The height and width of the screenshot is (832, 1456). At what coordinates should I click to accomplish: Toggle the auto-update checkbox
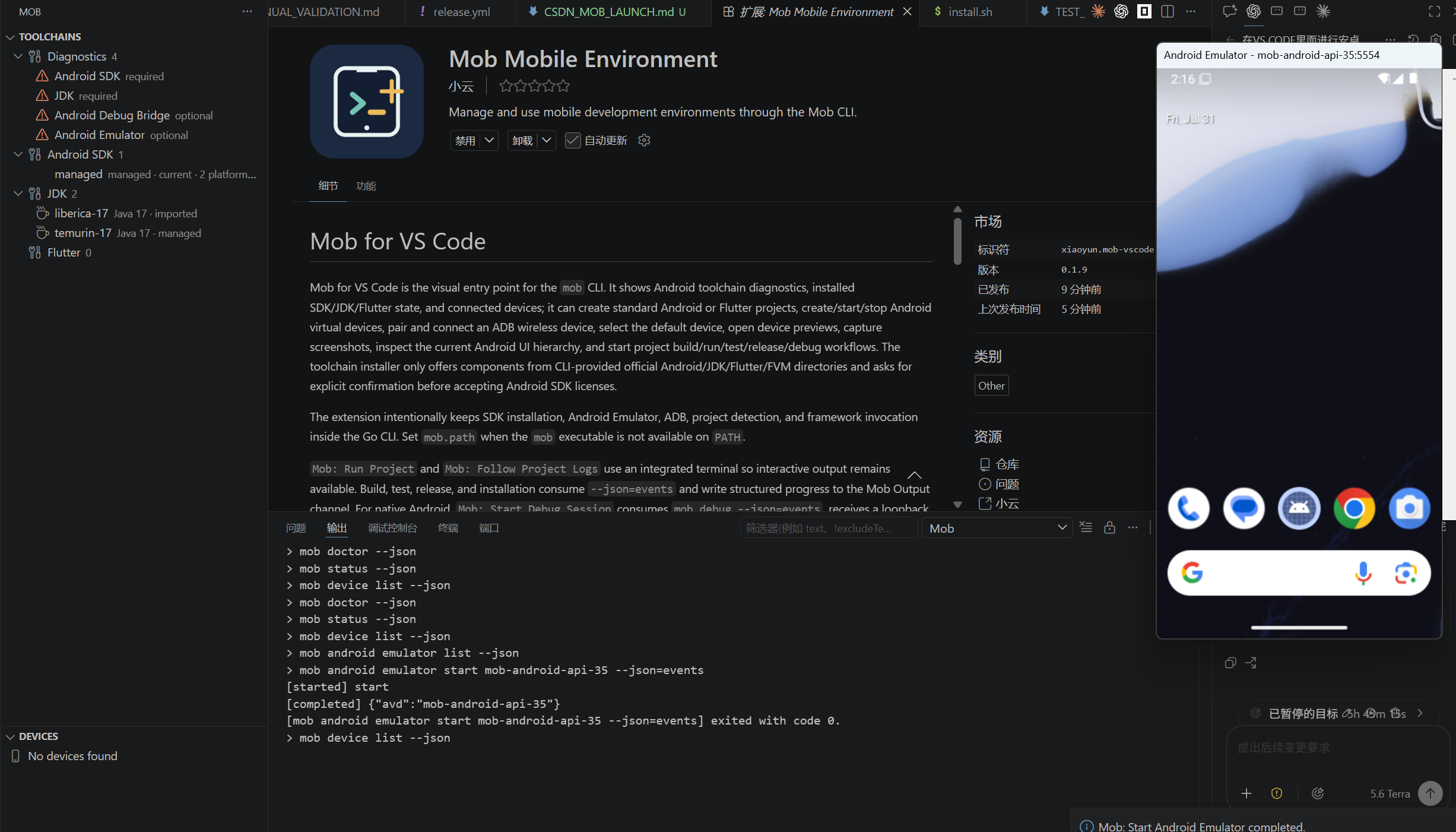572,140
